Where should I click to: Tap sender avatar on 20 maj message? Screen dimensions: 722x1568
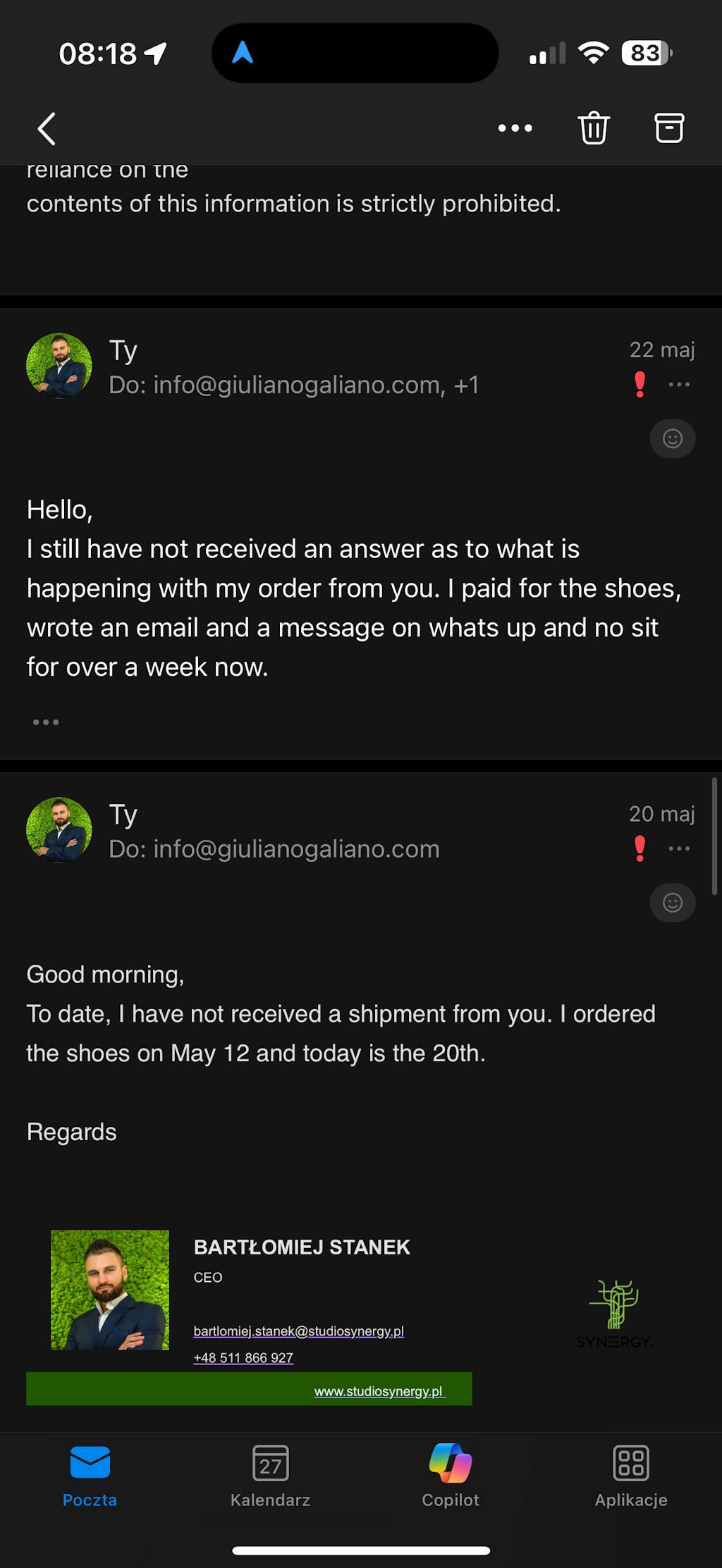(59, 829)
